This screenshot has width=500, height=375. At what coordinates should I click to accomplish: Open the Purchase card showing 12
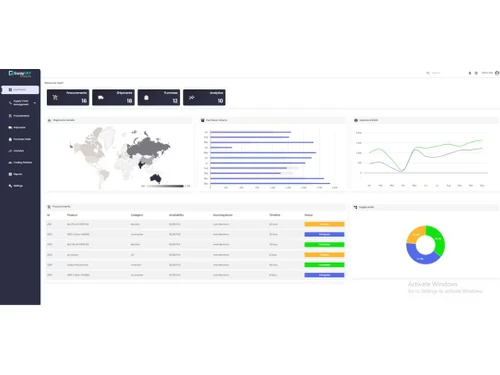click(x=159, y=97)
